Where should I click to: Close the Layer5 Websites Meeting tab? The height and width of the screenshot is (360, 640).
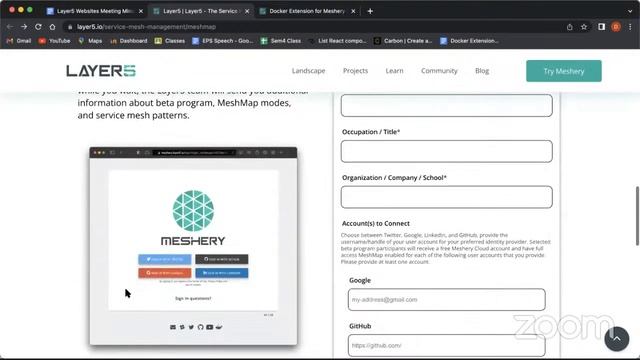pyautogui.click(x=141, y=11)
